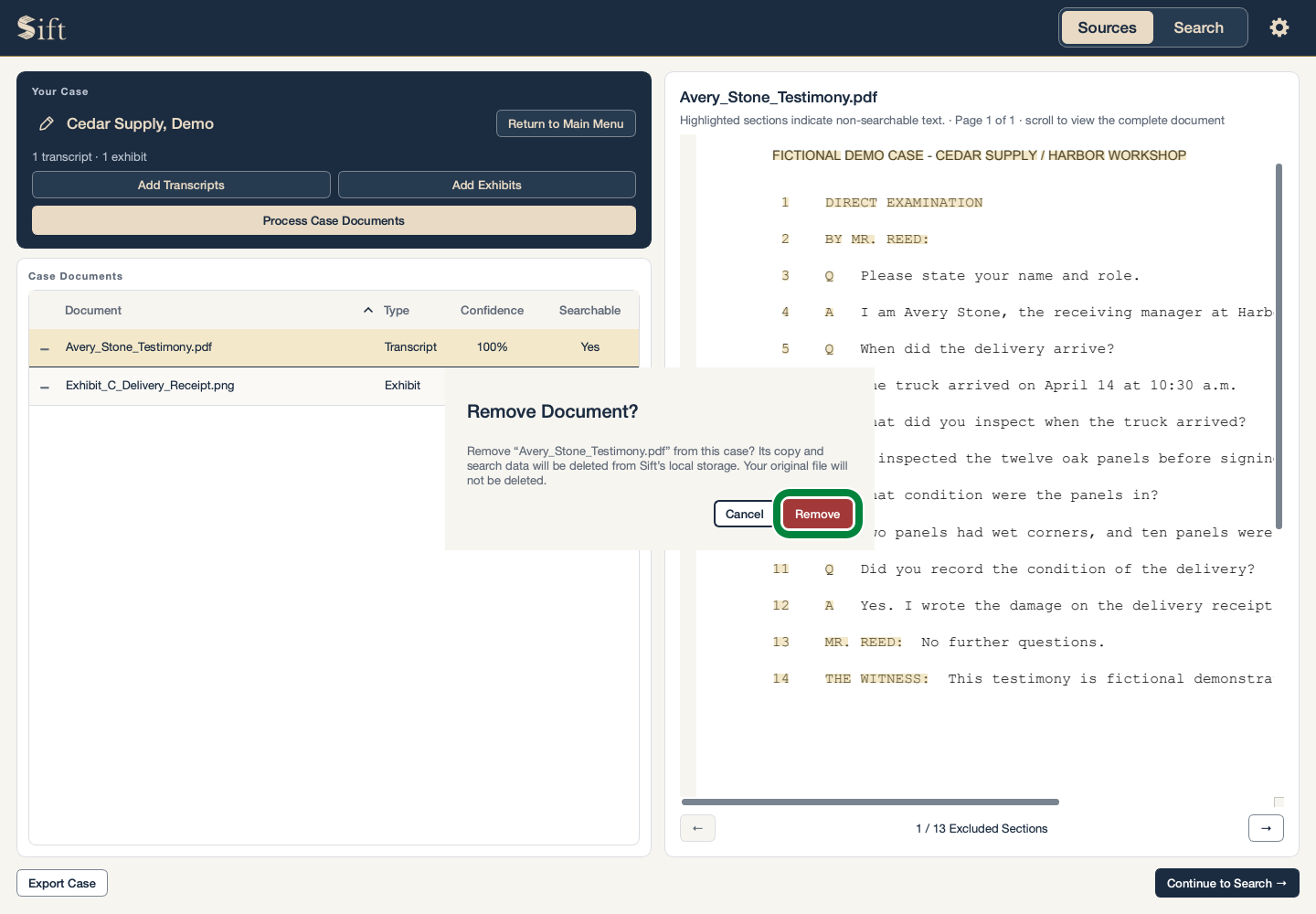This screenshot has width=1316, height=914.
Task: Click the horizontal scrollbar under the transcript
Action: click(x=870, y=802)
